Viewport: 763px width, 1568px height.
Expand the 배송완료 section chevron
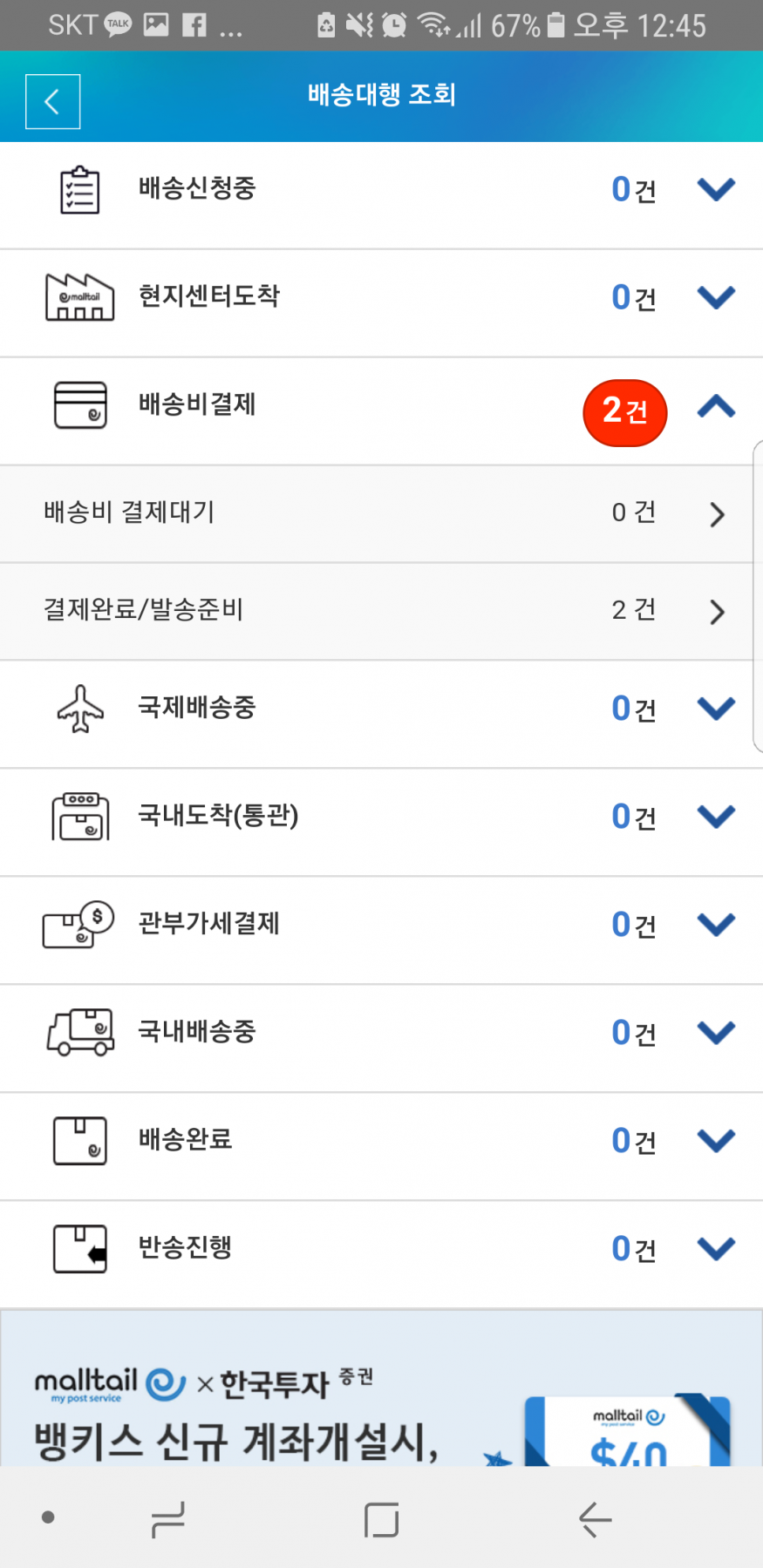click(x=716, y=1140)
